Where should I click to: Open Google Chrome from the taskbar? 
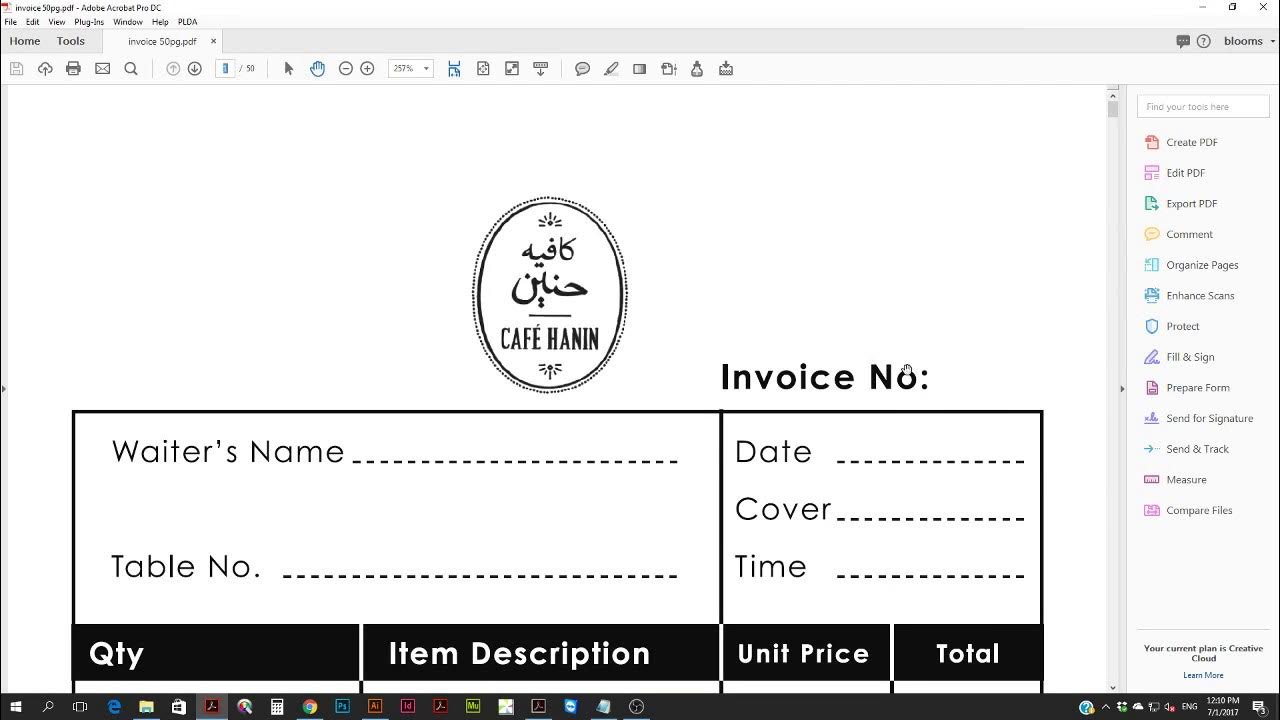[x=310, y=706]
